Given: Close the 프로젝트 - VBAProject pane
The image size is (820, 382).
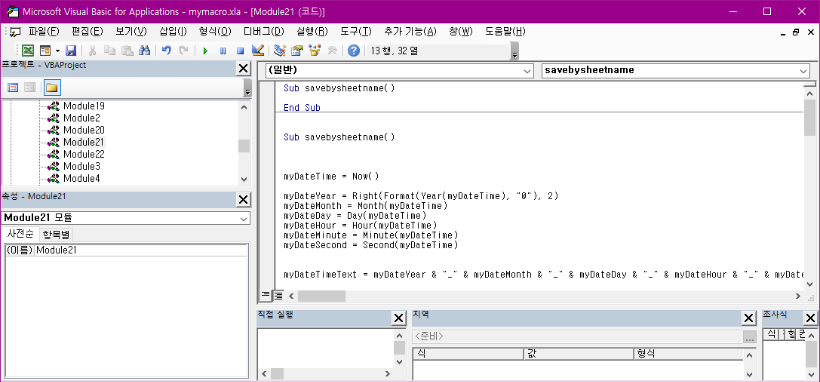Looking at the screenshot, I should click(243, 69).
